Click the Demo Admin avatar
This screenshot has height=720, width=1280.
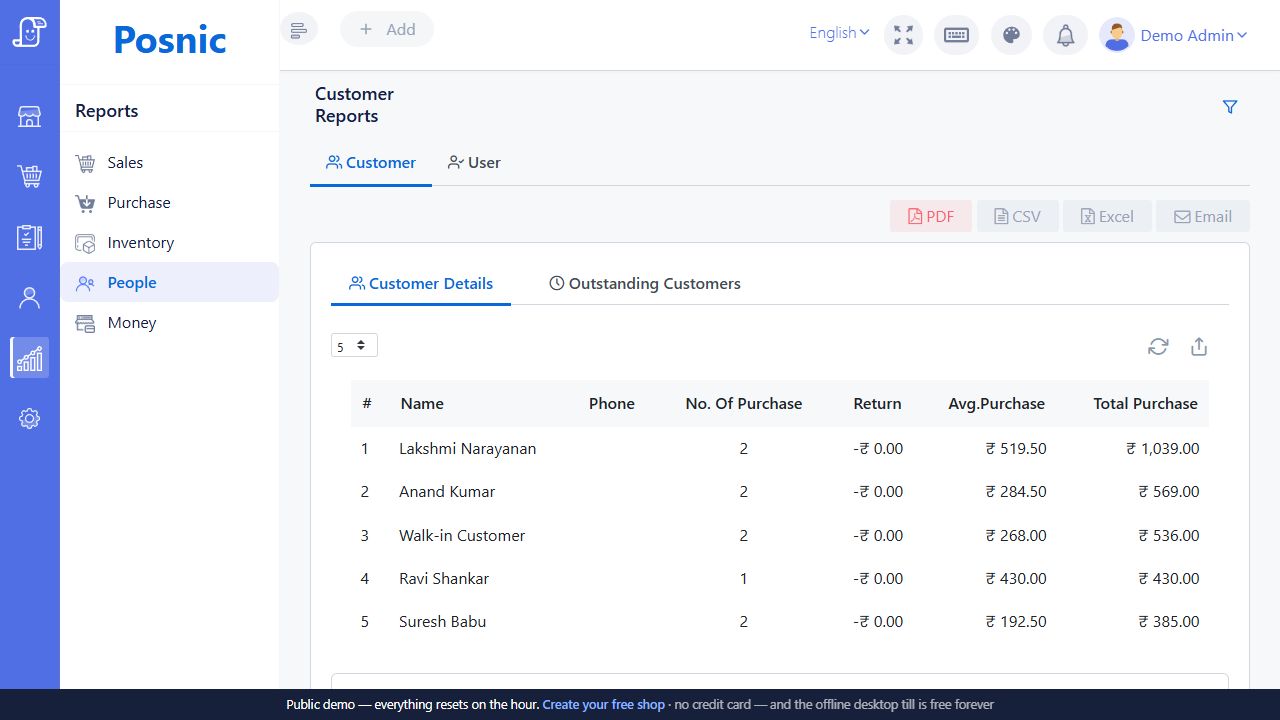pyautogui.click(x=1116, y=35)
